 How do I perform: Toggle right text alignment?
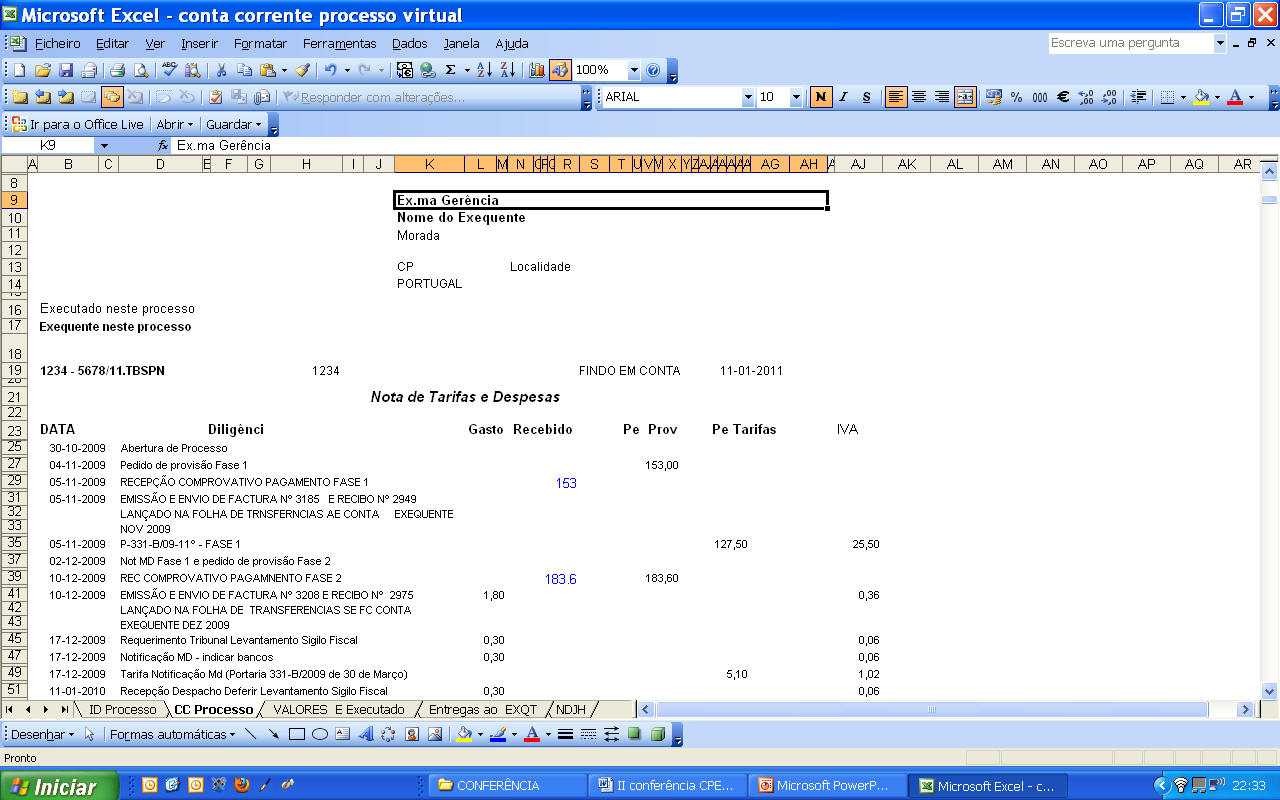point(942,97)
